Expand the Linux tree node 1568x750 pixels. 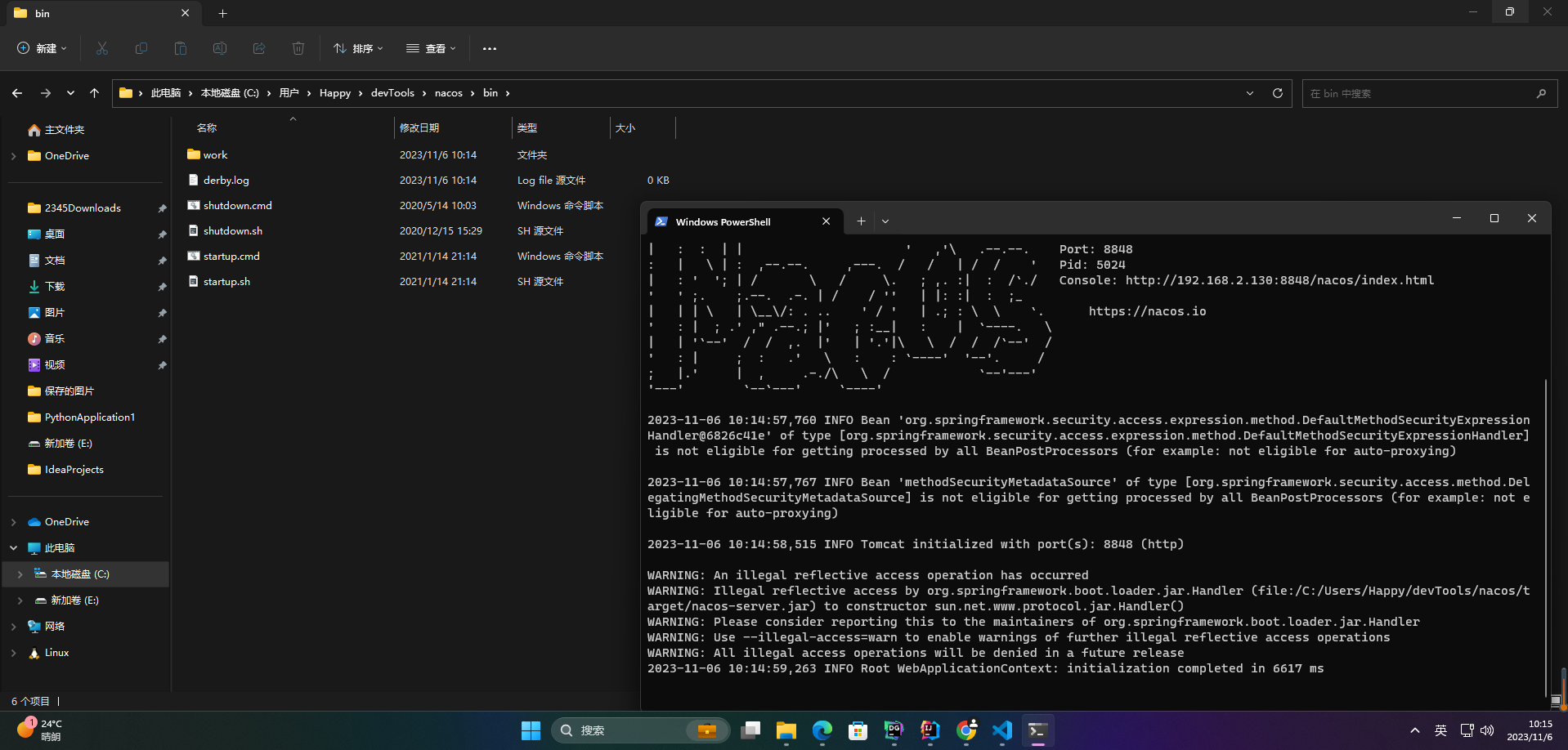click(x=13, y=653)
